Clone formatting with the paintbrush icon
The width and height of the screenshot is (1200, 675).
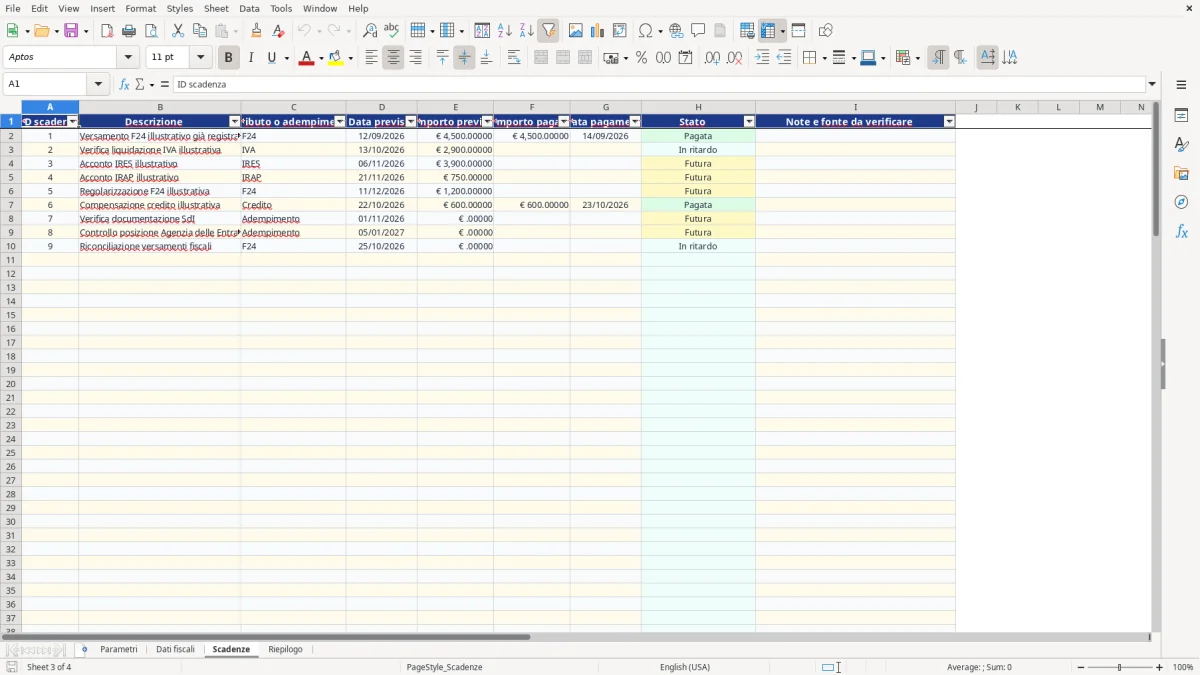(x=257, y=31)
